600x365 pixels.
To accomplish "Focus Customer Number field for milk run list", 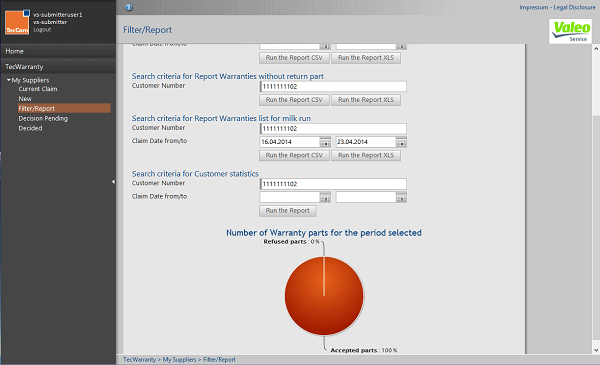I will coord(333,129).
